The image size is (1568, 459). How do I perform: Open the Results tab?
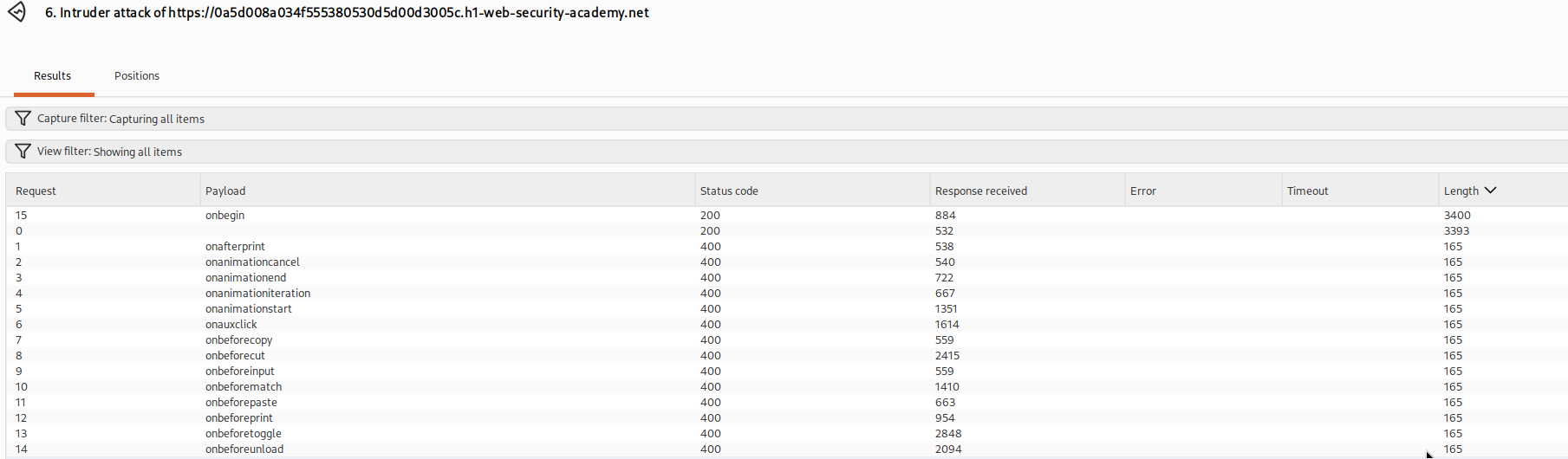click(x=53, y=76)
